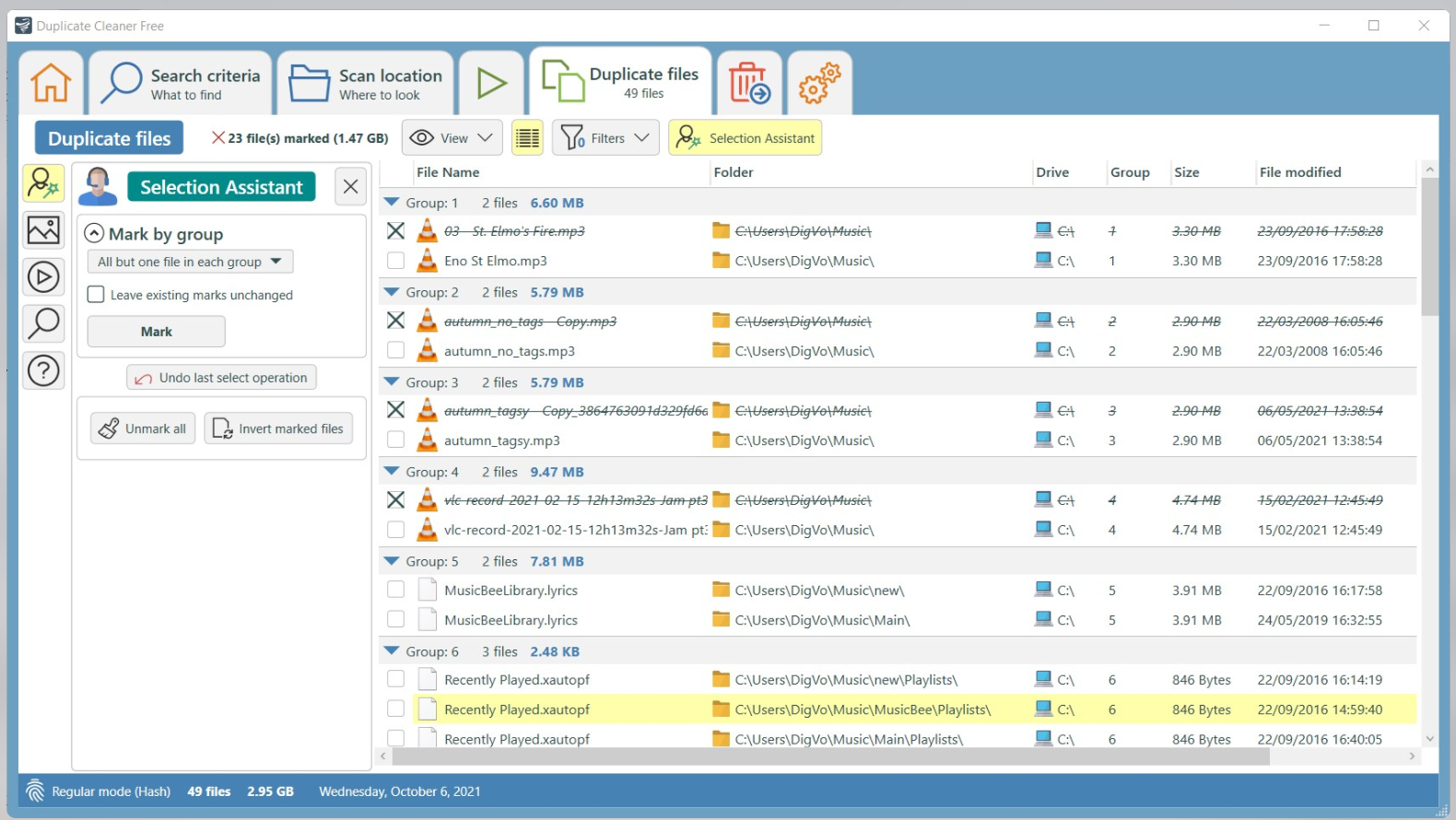Unmark the autumn_no_tags - Copy.mp3 file
Screen dimensions: 1456x820
(395, 321)
